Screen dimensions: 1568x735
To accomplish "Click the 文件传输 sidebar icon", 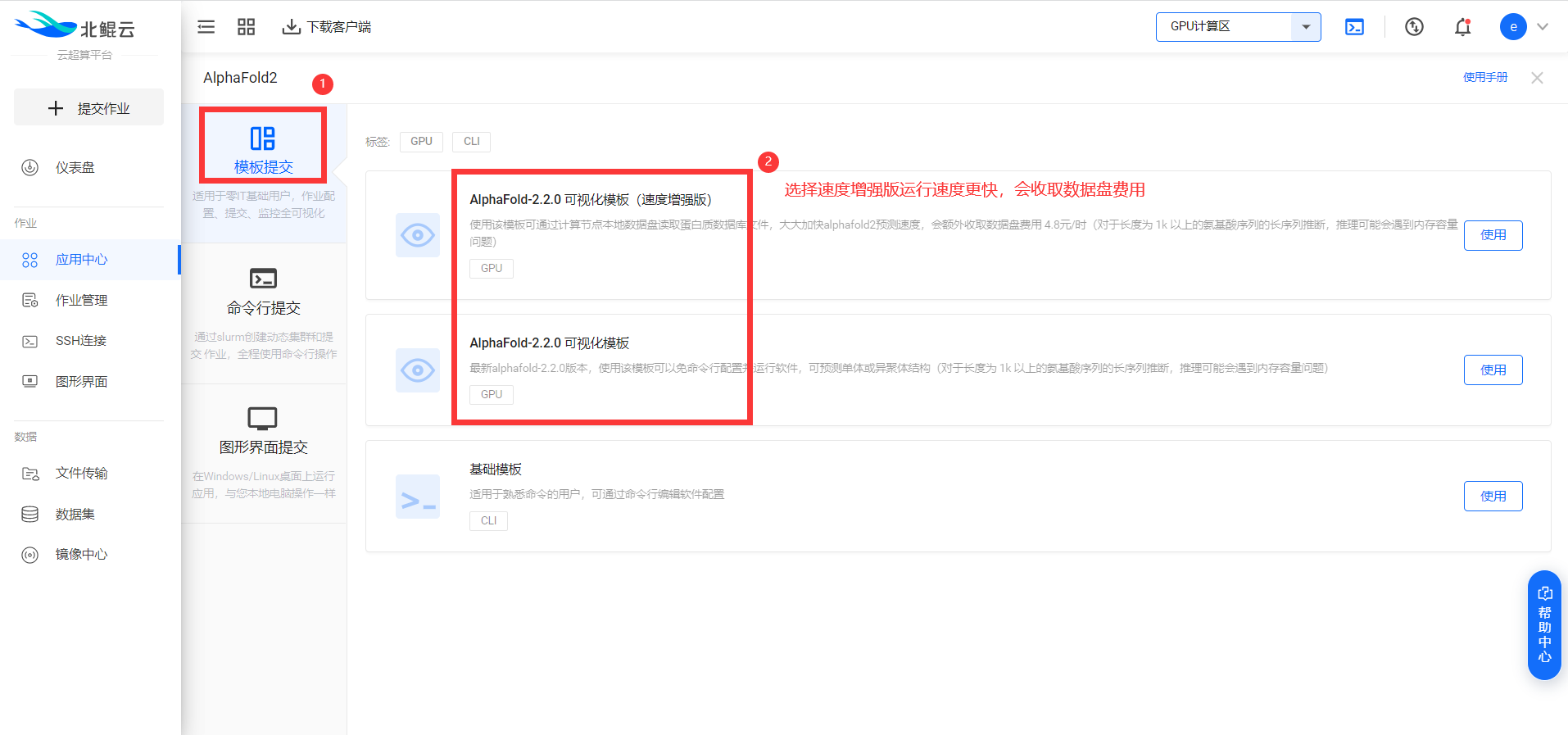I will pyautogui.click(x=30, y=474).
